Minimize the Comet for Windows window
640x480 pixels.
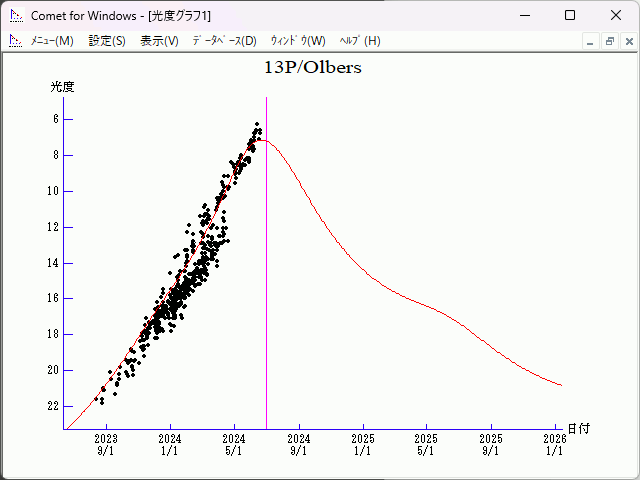coord(525,16)
